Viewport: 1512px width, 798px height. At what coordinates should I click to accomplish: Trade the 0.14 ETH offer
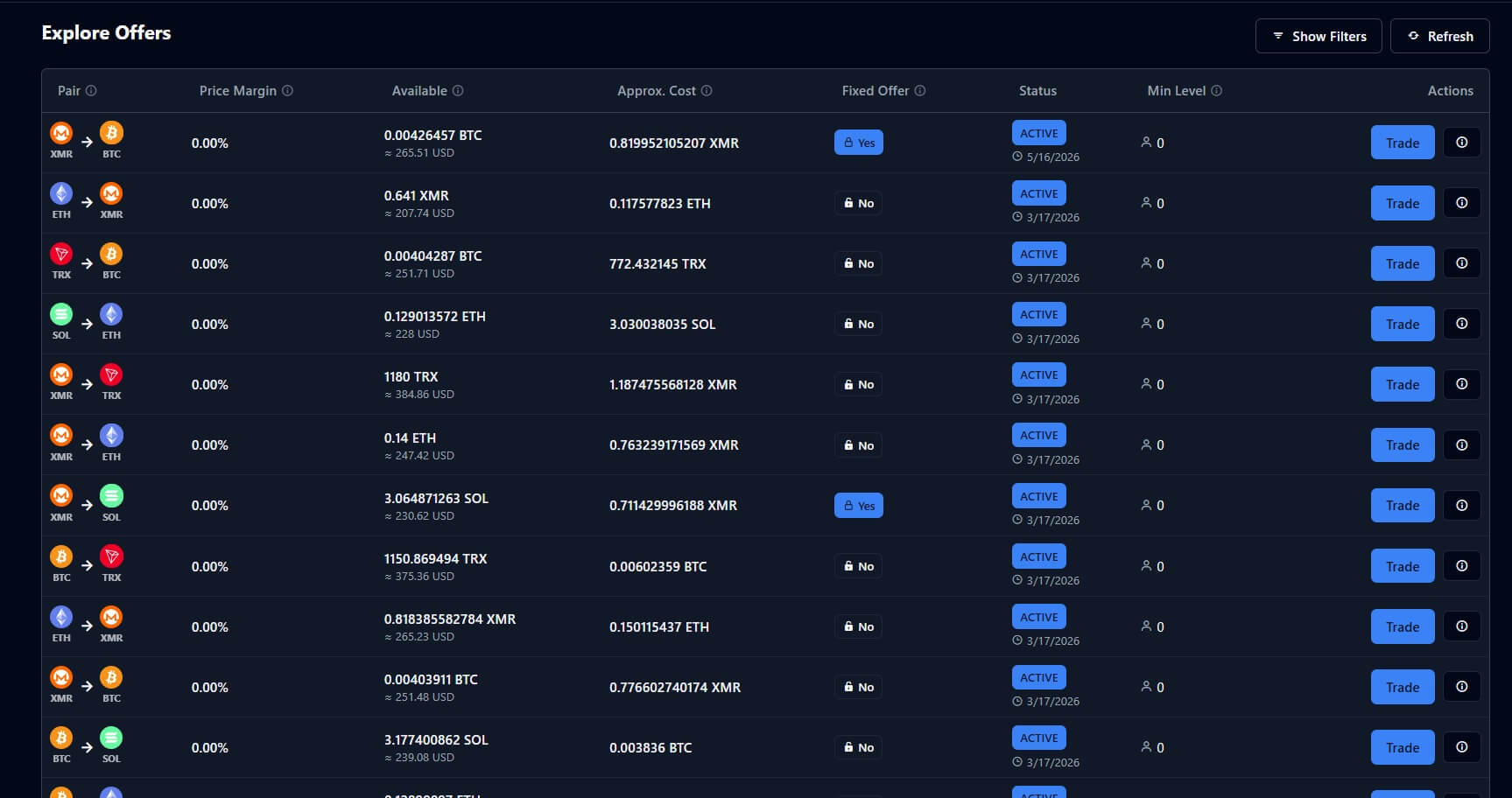(1403, 444)
